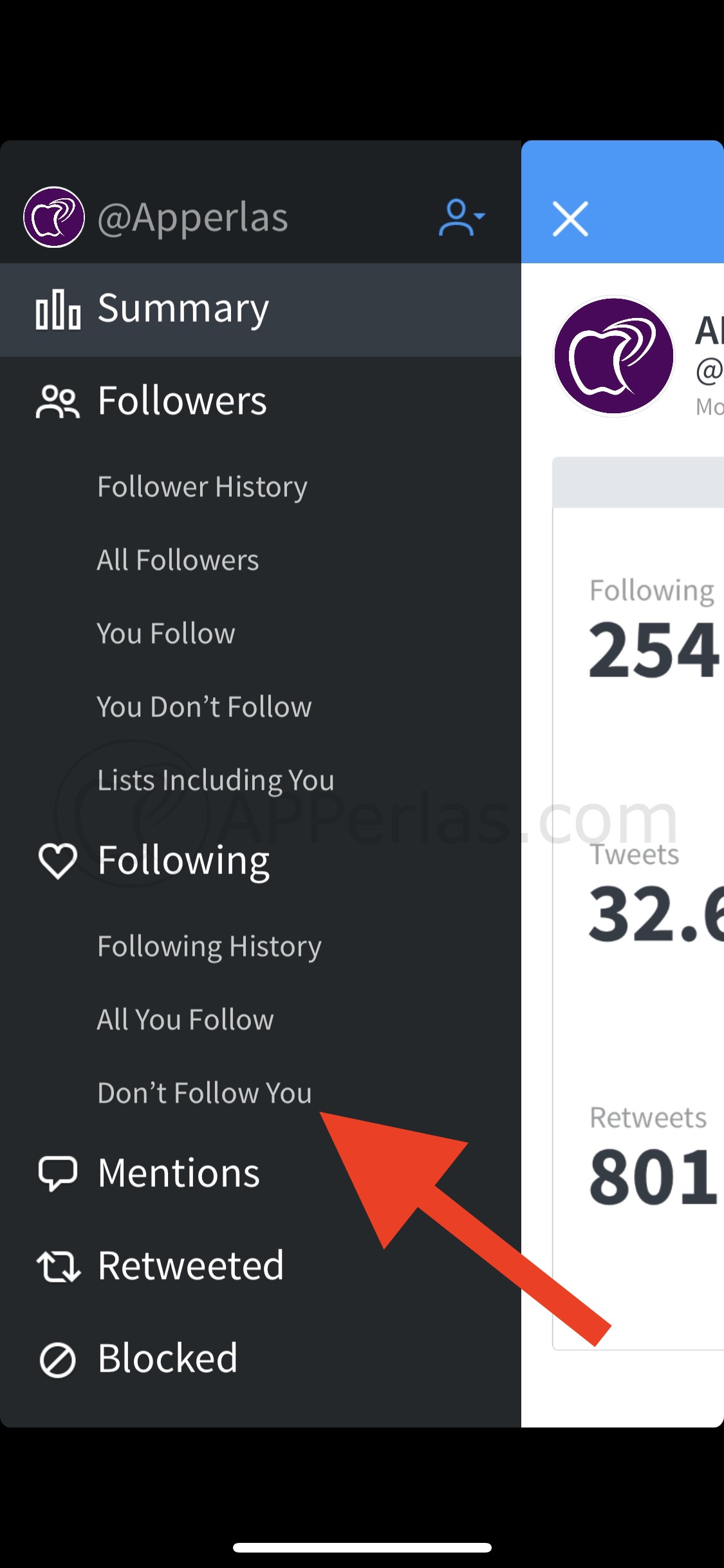The image size is (724, 1568).
Task: Tap the Mentions speech bubble icon
Action: point(58,1173)
